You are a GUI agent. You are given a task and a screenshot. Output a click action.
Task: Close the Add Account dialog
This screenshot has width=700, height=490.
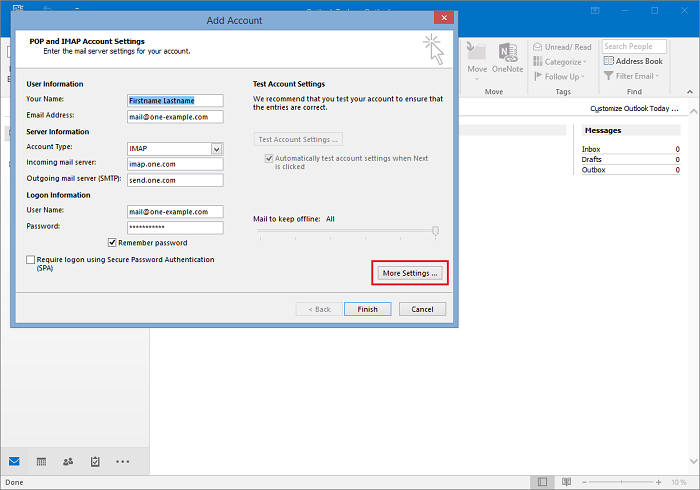pyautogui.click(x=444, y=17)
